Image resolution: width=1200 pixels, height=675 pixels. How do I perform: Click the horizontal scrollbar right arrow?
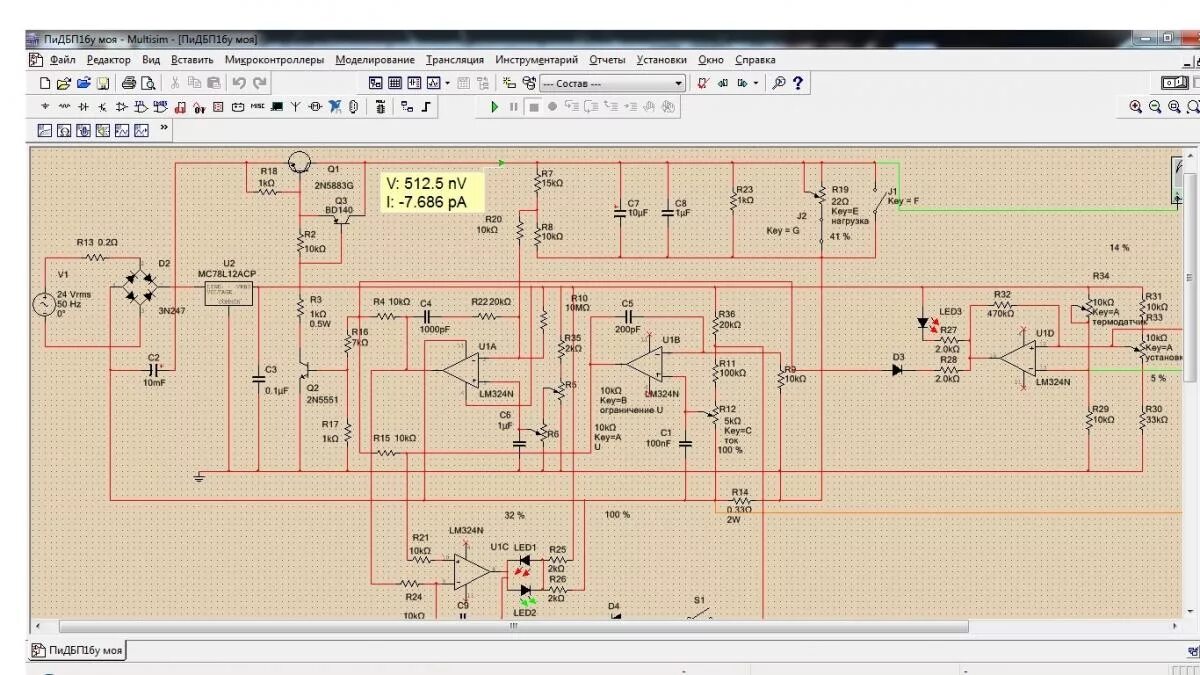pos(1176,627)
